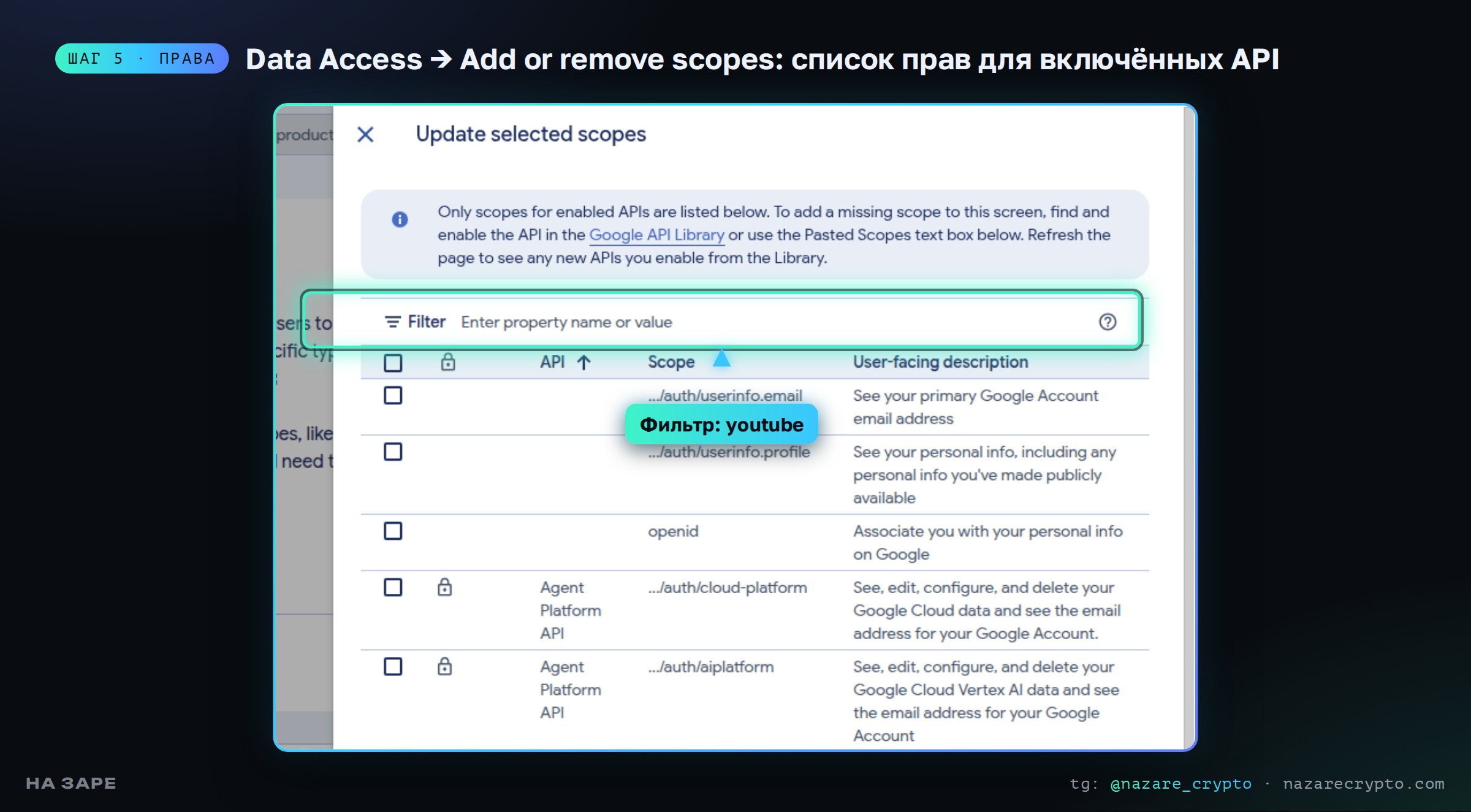
Task: Select the .../auth/userinfo.email scope text
Action: click(725, 395)
